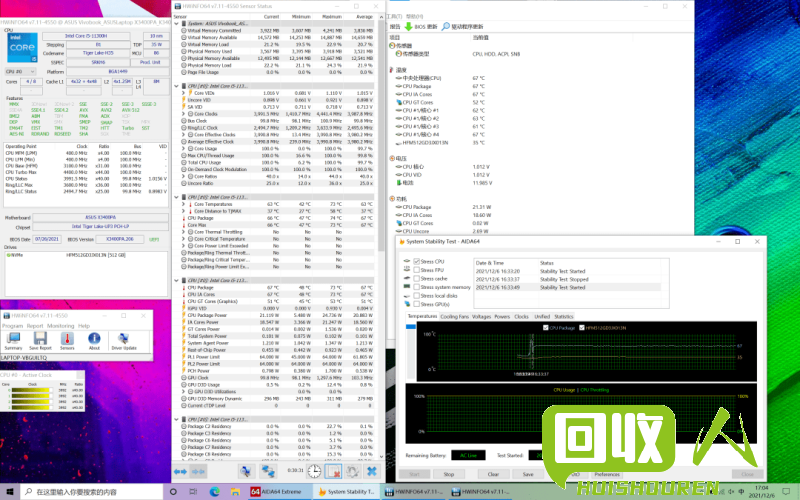
Task: Click the Windows Start button
Action: coord(9,492)
